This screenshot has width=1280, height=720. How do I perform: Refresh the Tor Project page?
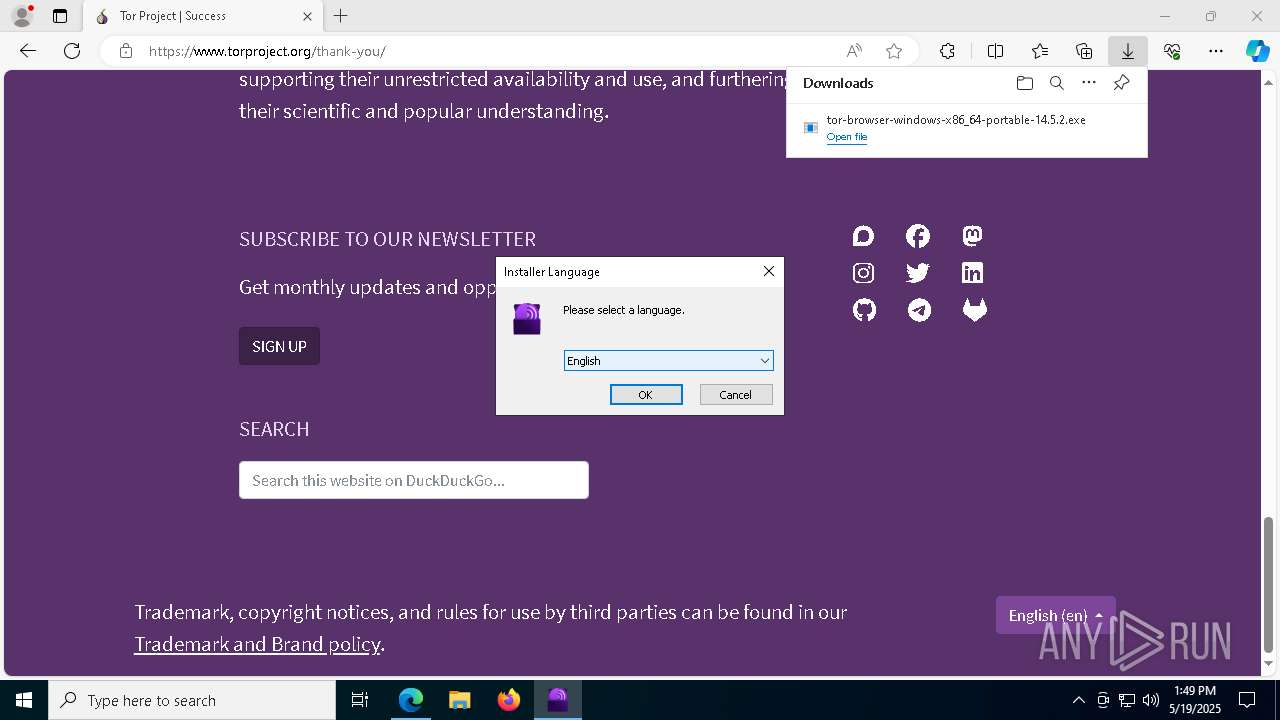click(72, 51)
